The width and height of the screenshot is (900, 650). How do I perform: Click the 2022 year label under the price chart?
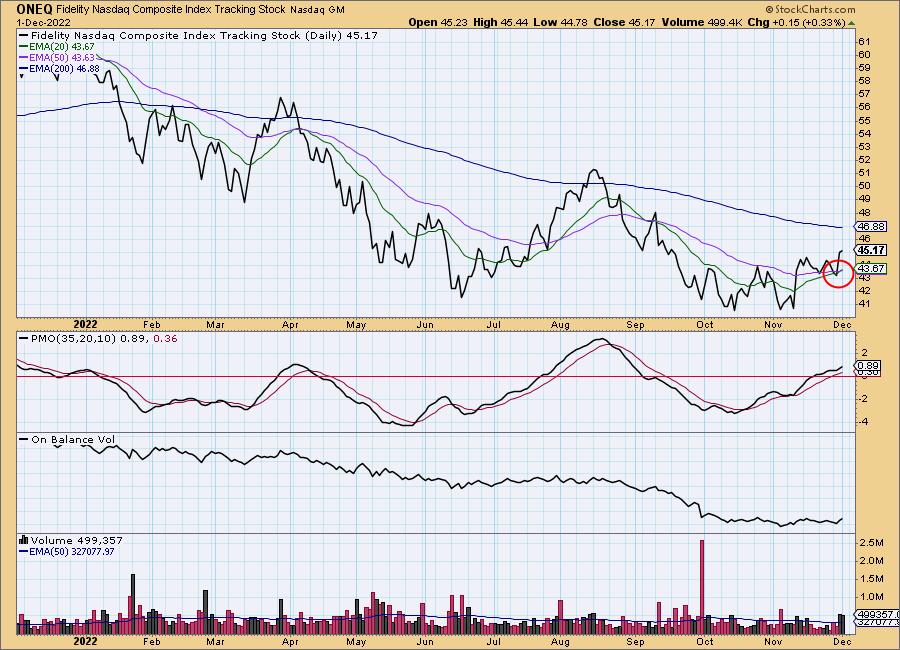[x=86, y=324]
